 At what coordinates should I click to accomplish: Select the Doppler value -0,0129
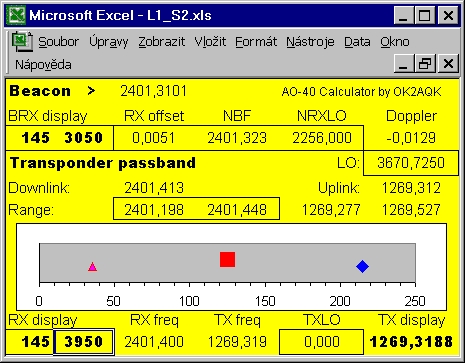coord(411,138)
